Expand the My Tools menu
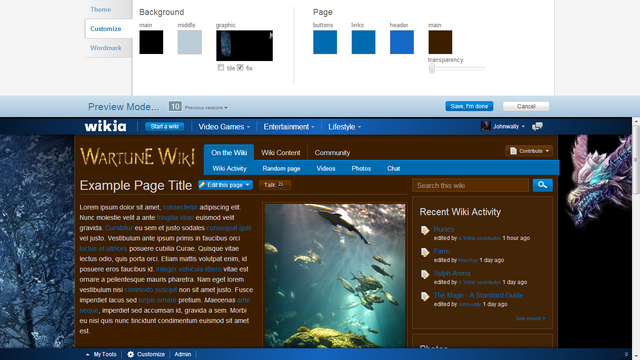 [101, 354]
